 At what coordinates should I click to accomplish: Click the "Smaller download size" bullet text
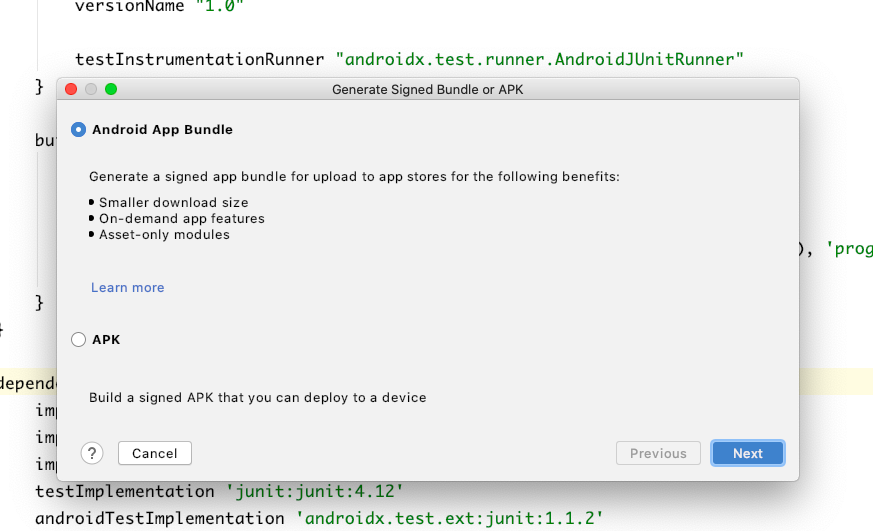tap(174, 203)
